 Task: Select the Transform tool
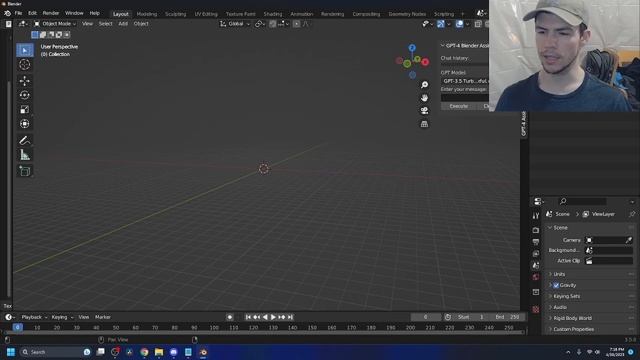pyautogui.click(x=24, y=124)
